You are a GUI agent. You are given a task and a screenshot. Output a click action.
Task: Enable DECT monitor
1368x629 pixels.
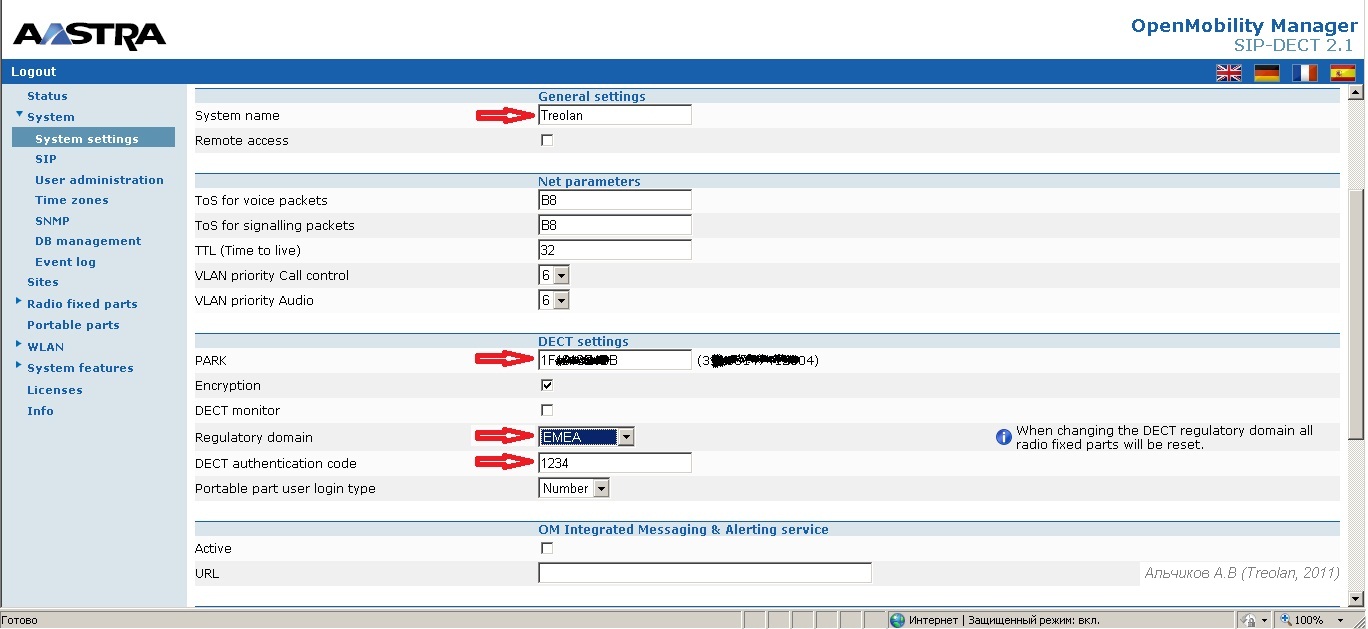[x=546, y=410]
